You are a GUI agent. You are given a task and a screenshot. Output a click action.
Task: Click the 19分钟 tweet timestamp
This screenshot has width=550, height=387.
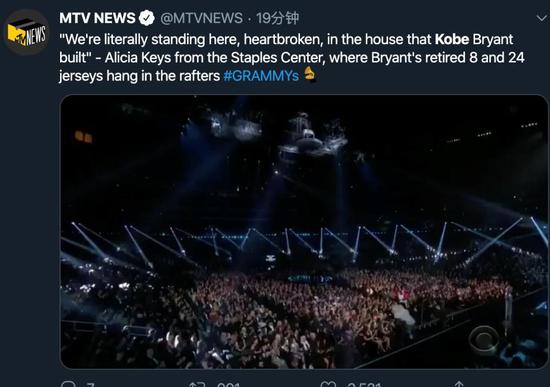(x=277, y=18)
